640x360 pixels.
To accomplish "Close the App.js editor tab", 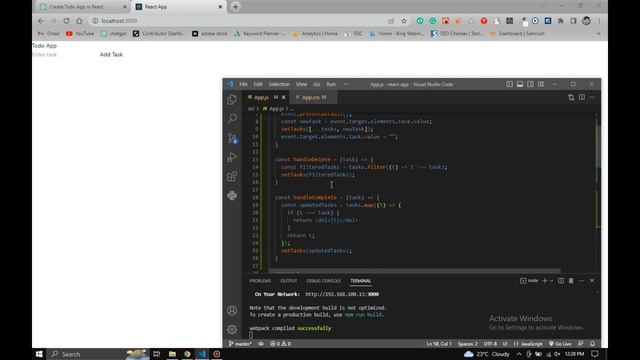I will click(x=284, y=97).
